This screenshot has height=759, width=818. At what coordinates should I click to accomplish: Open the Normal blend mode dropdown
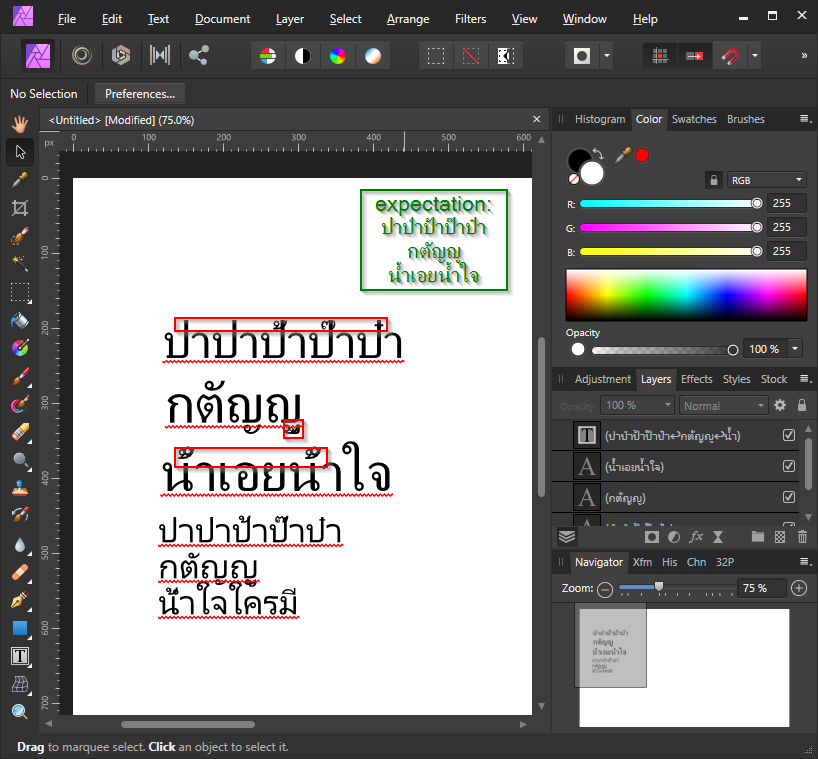tap(724, 405)
